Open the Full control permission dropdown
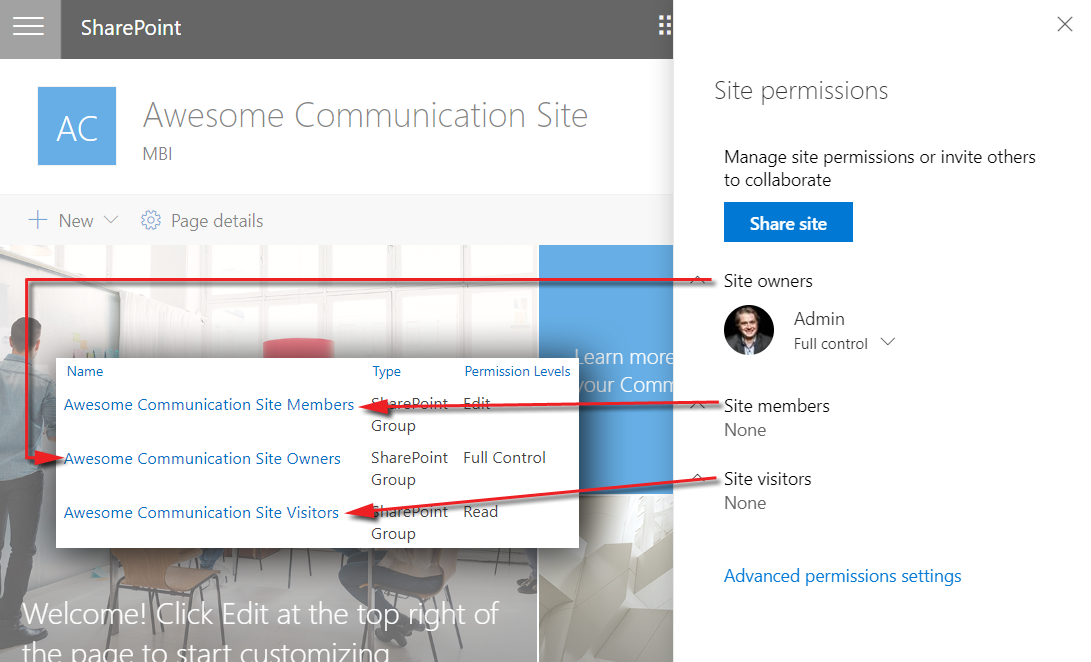The height and width of the screenshot is (662, 1091). coord(887,343)
